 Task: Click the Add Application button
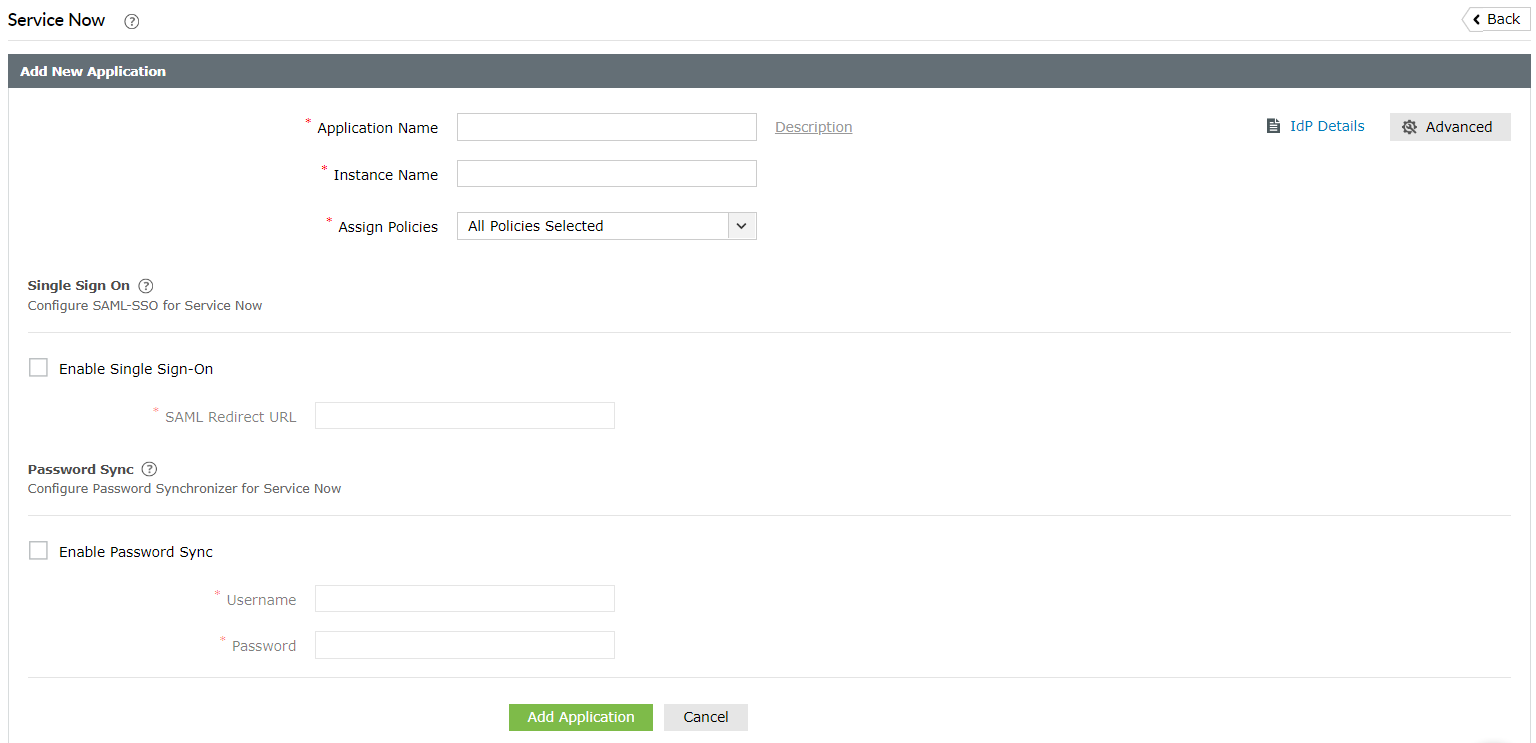coord(581,717)
